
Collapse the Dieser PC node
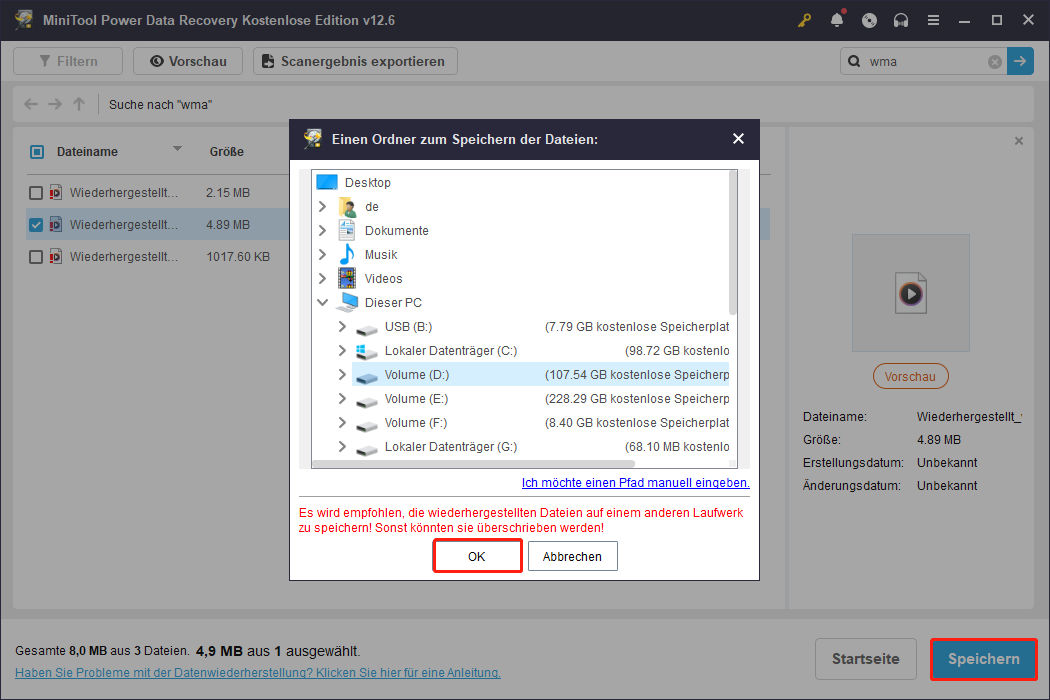pyautogui.click(x=323, y=303)
